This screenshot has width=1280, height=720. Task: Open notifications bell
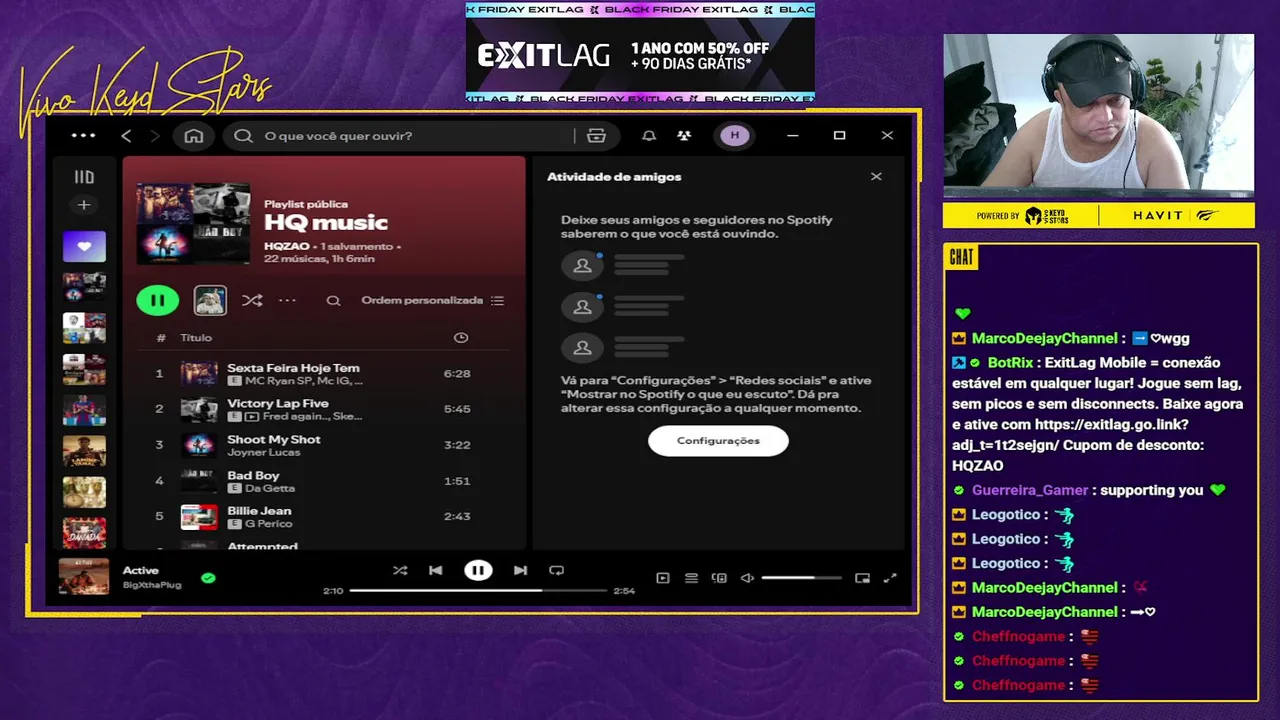[x=649, y=136]
